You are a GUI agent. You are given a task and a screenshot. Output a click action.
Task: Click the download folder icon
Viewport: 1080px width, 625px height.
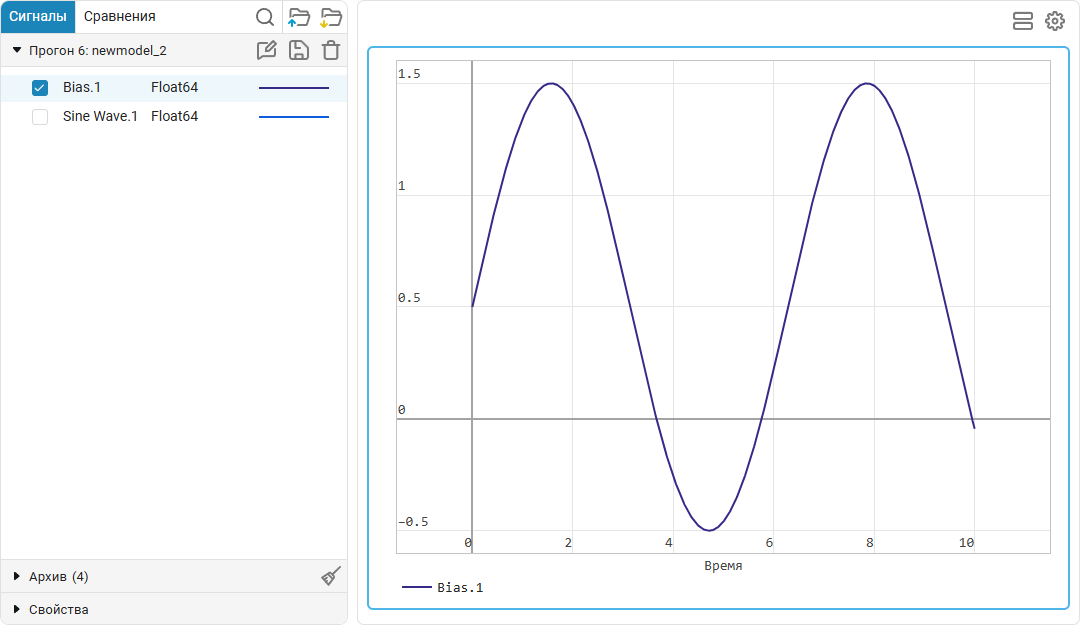(x=331, y=17)
